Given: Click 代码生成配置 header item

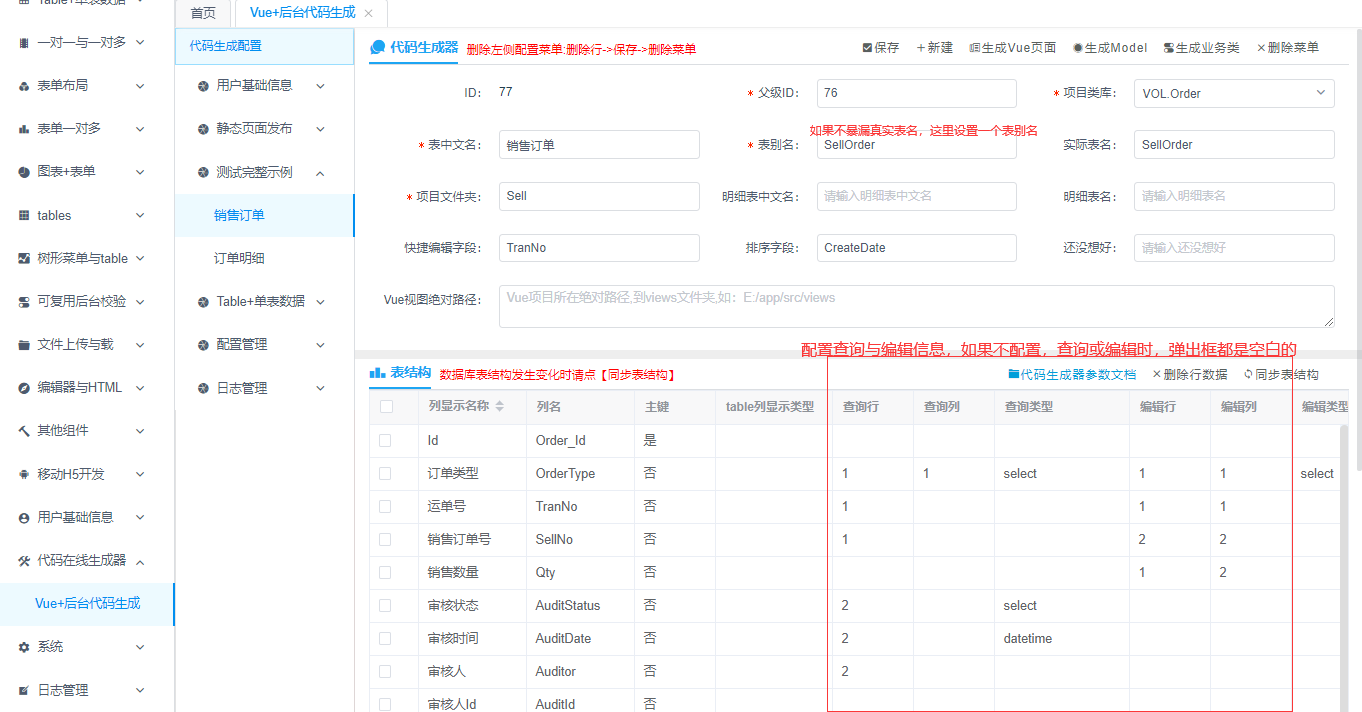Looking at the screenshot, I should tap(264, 46).
